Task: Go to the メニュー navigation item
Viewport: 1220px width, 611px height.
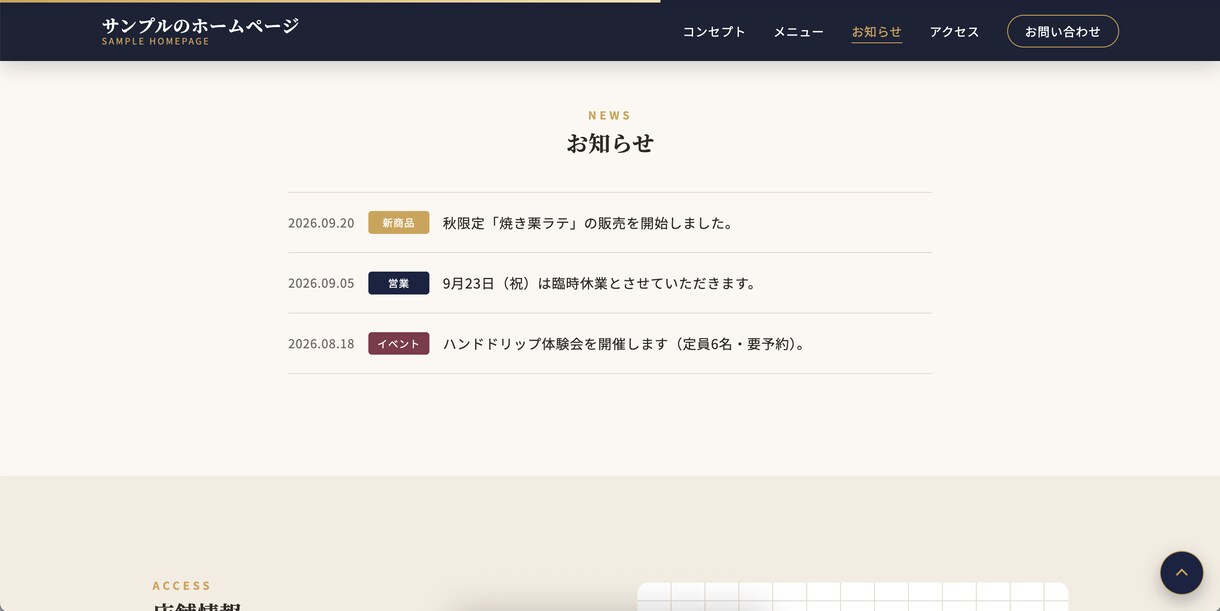Action: 798,31
